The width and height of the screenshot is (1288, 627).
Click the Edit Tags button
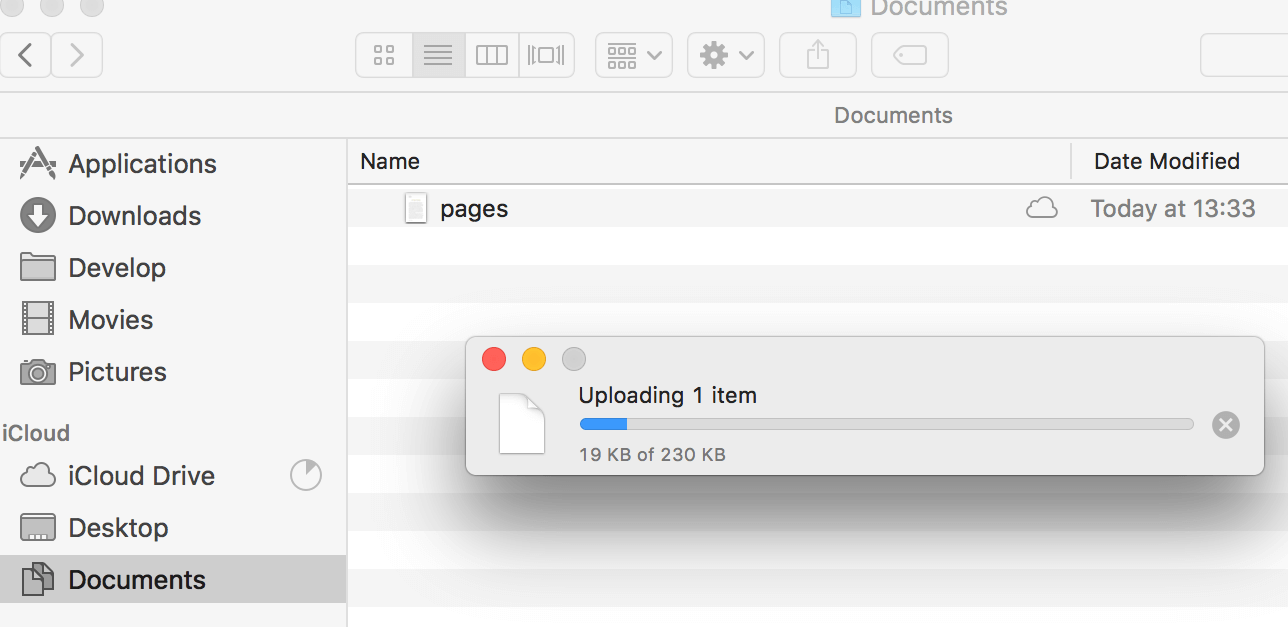tap(910, 55)
